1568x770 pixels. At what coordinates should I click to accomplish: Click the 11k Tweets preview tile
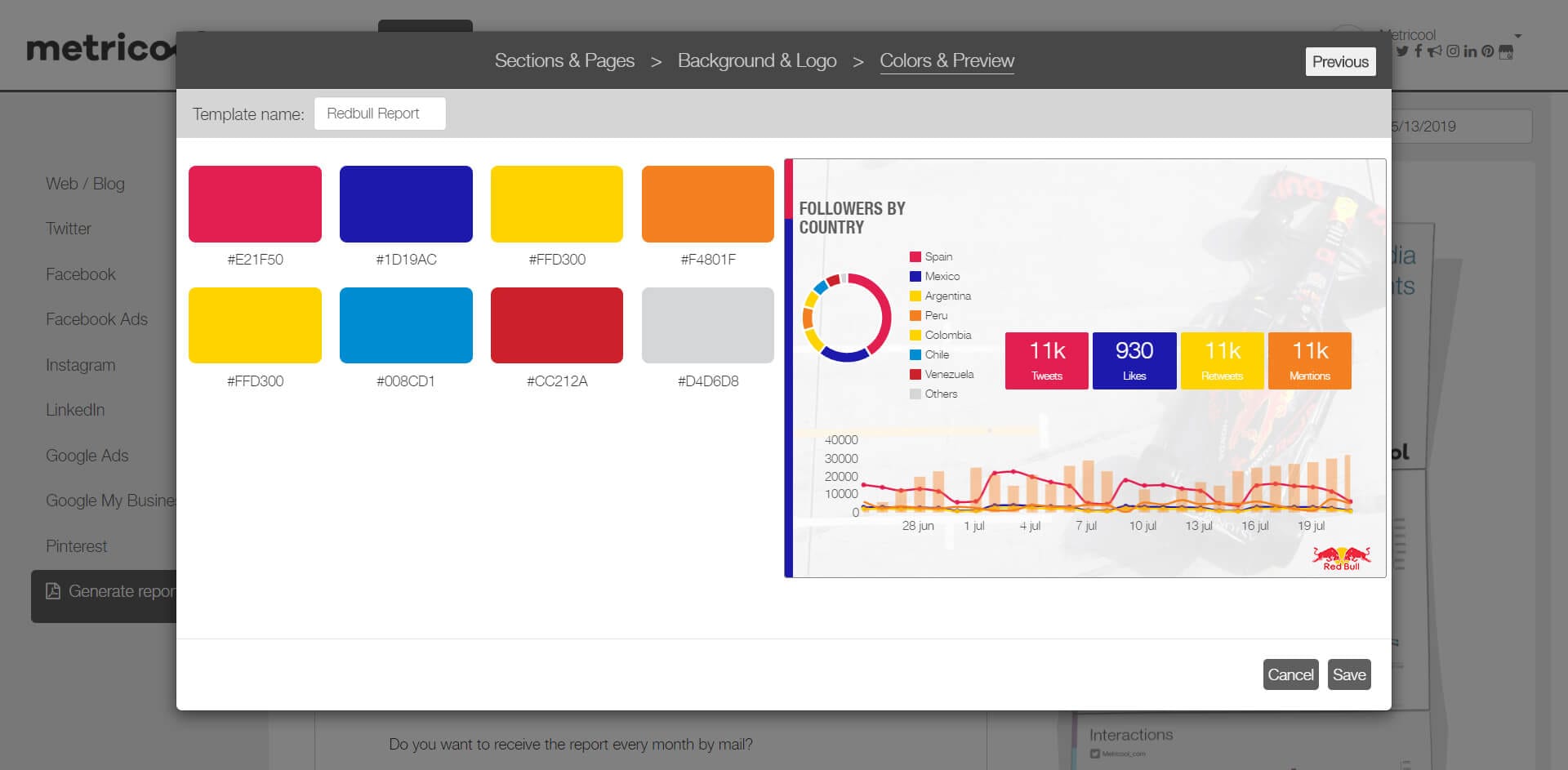1046,360
